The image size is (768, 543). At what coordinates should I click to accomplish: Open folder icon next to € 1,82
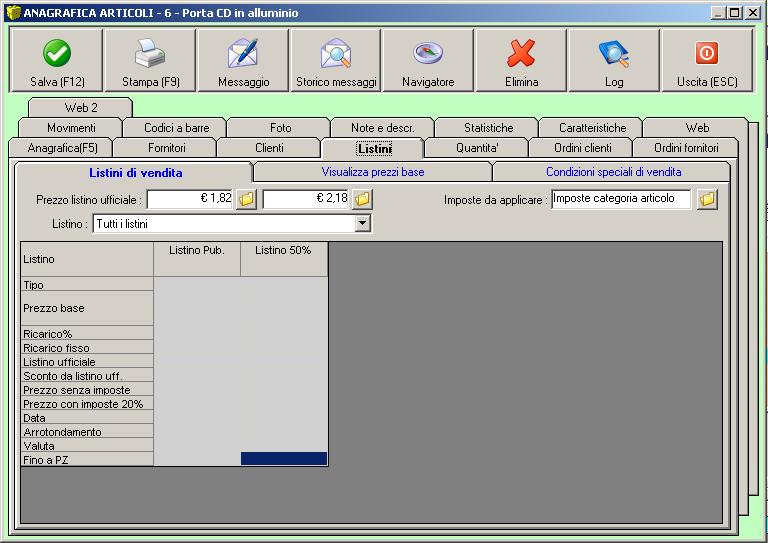(x=247, y=199)
